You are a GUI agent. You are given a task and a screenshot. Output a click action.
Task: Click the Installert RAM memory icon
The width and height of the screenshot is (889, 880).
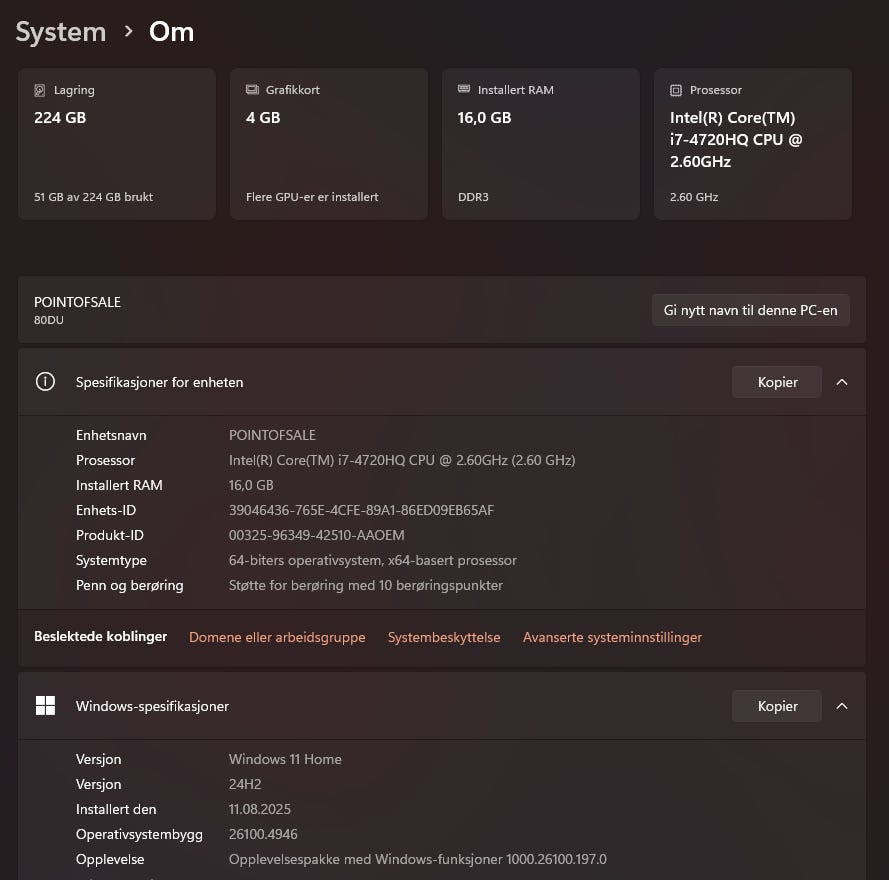464,88
